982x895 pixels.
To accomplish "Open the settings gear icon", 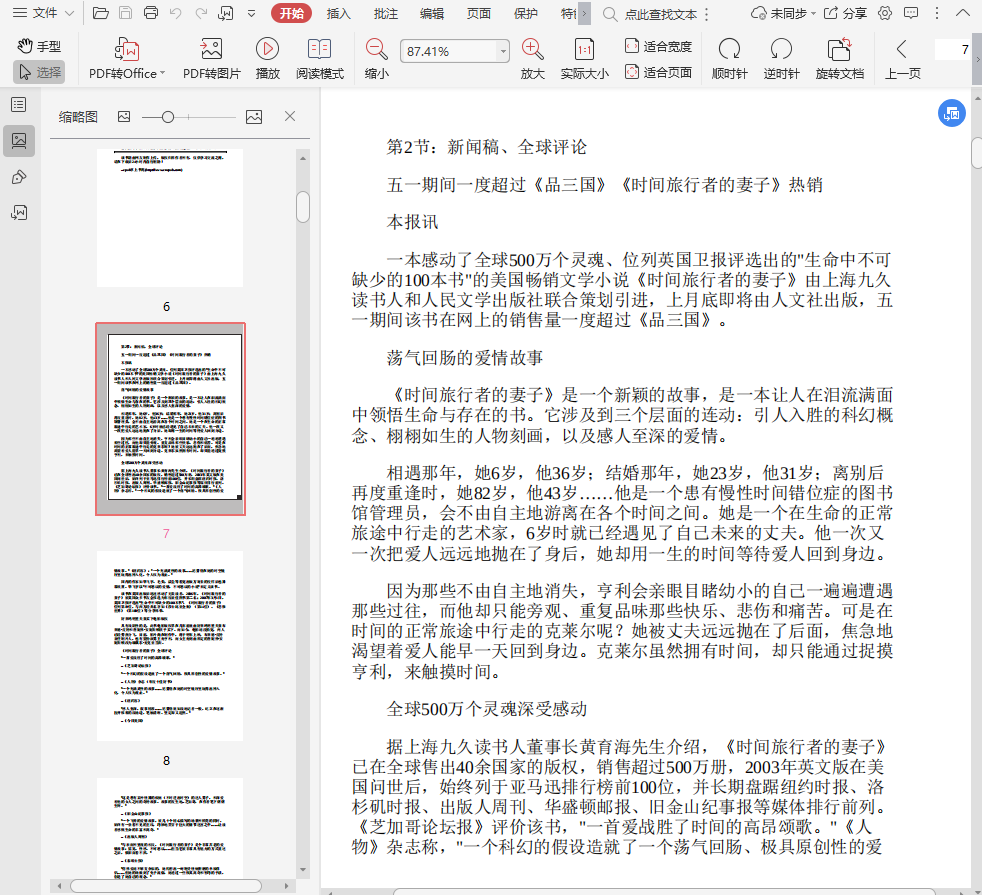I will pyautogui.click(x=885, y=13).
